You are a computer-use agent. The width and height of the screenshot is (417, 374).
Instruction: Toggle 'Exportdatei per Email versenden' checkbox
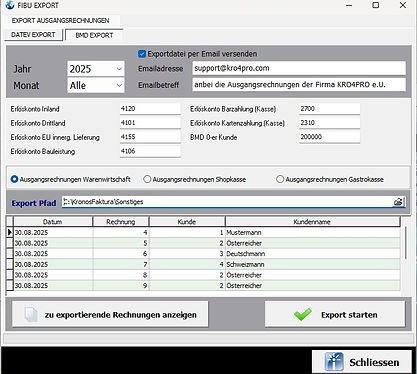(x=142, y=54)
